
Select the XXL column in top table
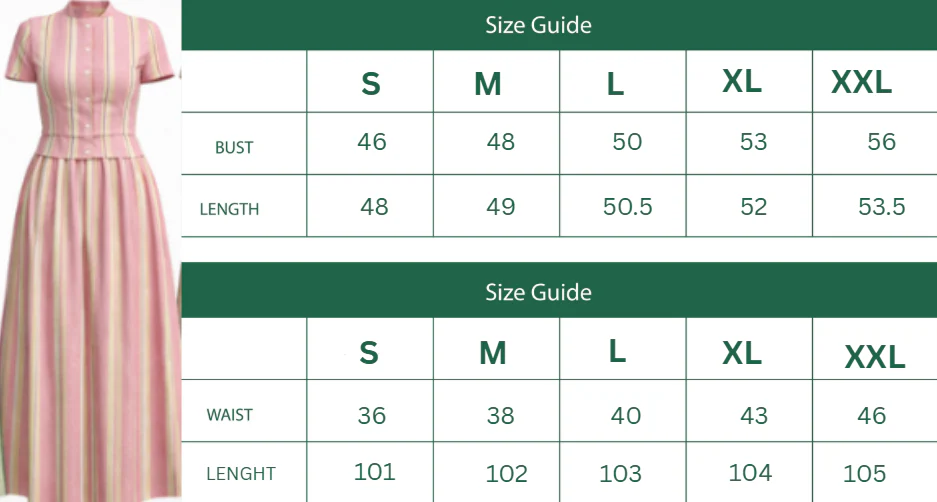tap(861, 82)
